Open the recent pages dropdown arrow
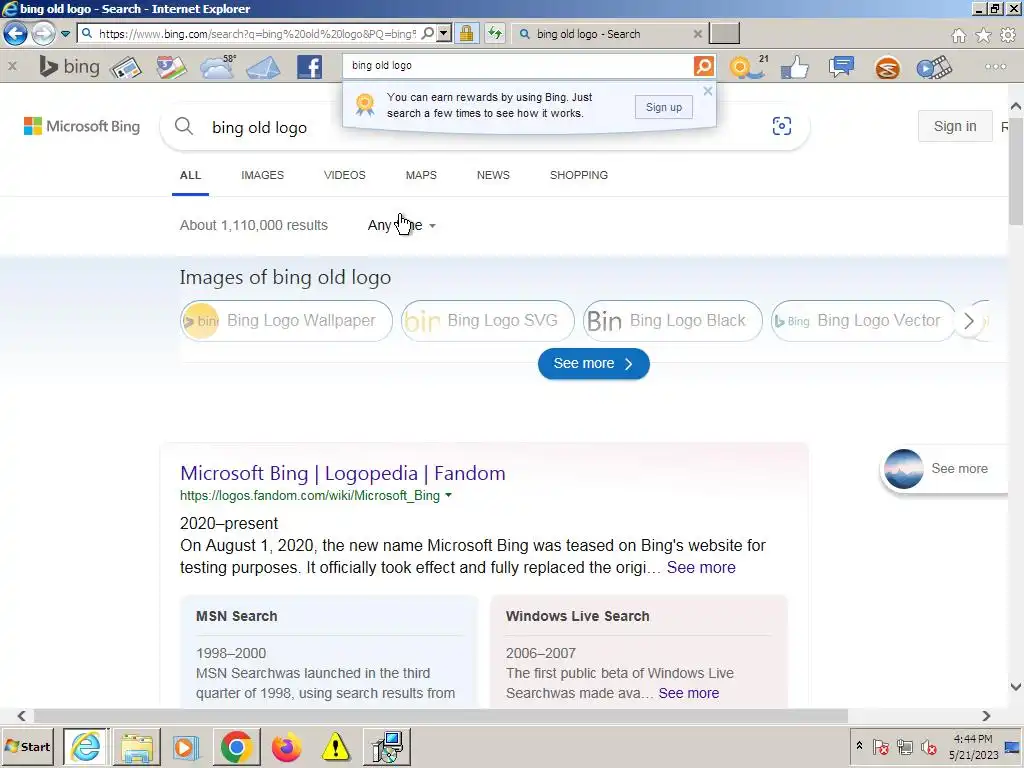The image size is (1024, 768). [x=65, y=33]
